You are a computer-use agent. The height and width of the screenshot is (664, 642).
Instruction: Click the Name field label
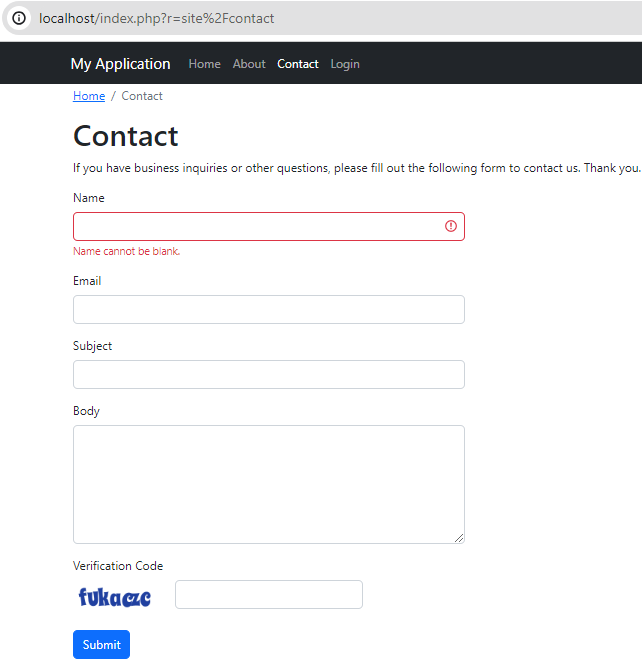point(89,198)
